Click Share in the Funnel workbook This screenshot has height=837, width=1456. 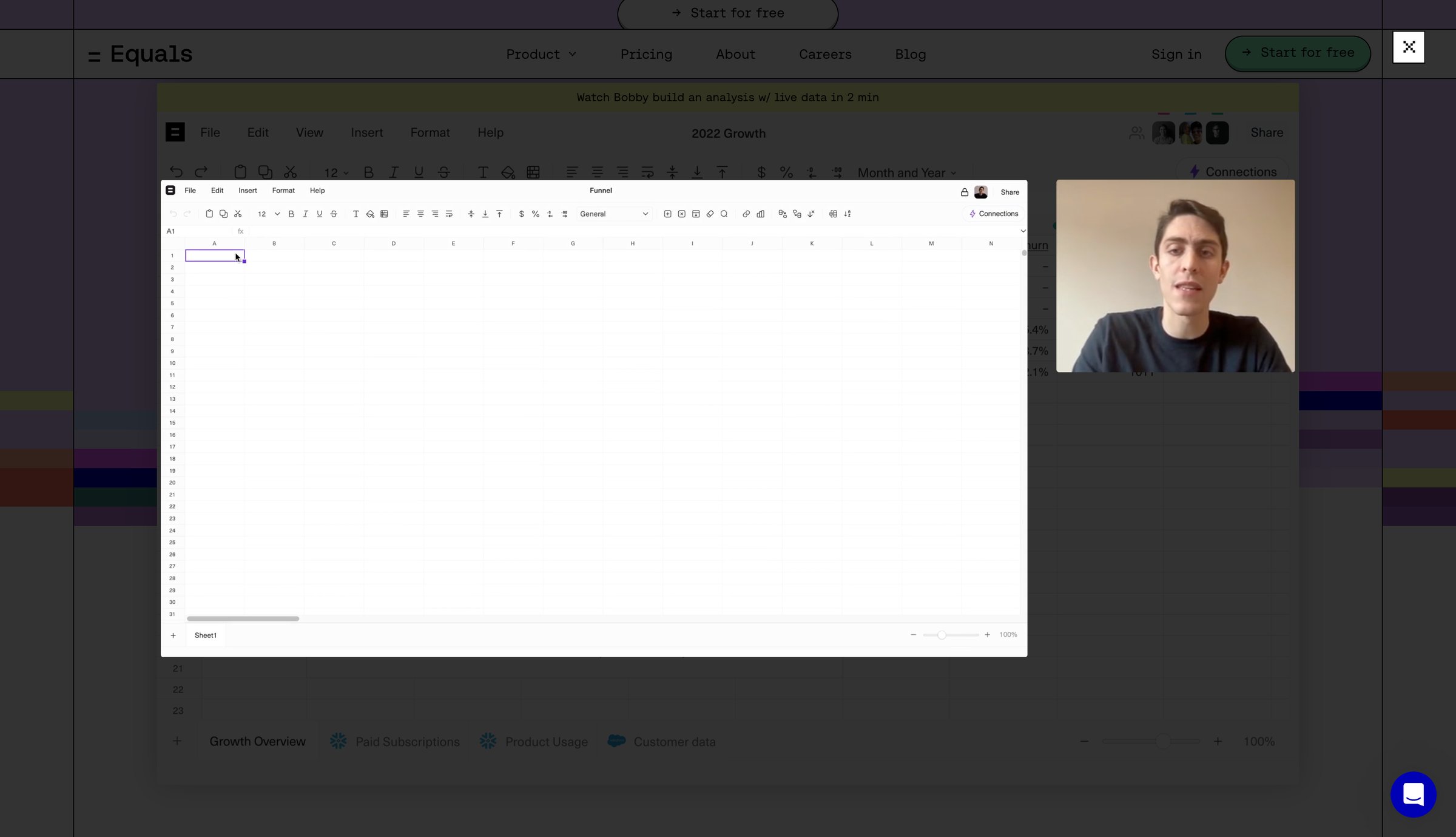[1010, 192]
